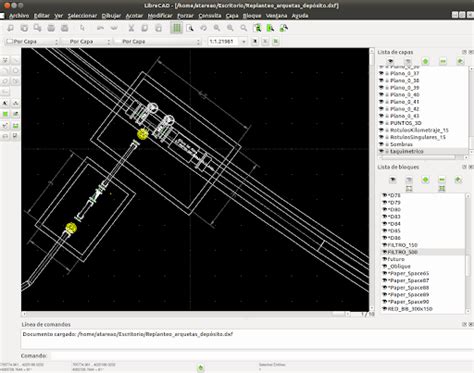The height and width of the screenshot is (373, 474).
Task: Open the Select tools menu in left toolbar
Action: 16,136
